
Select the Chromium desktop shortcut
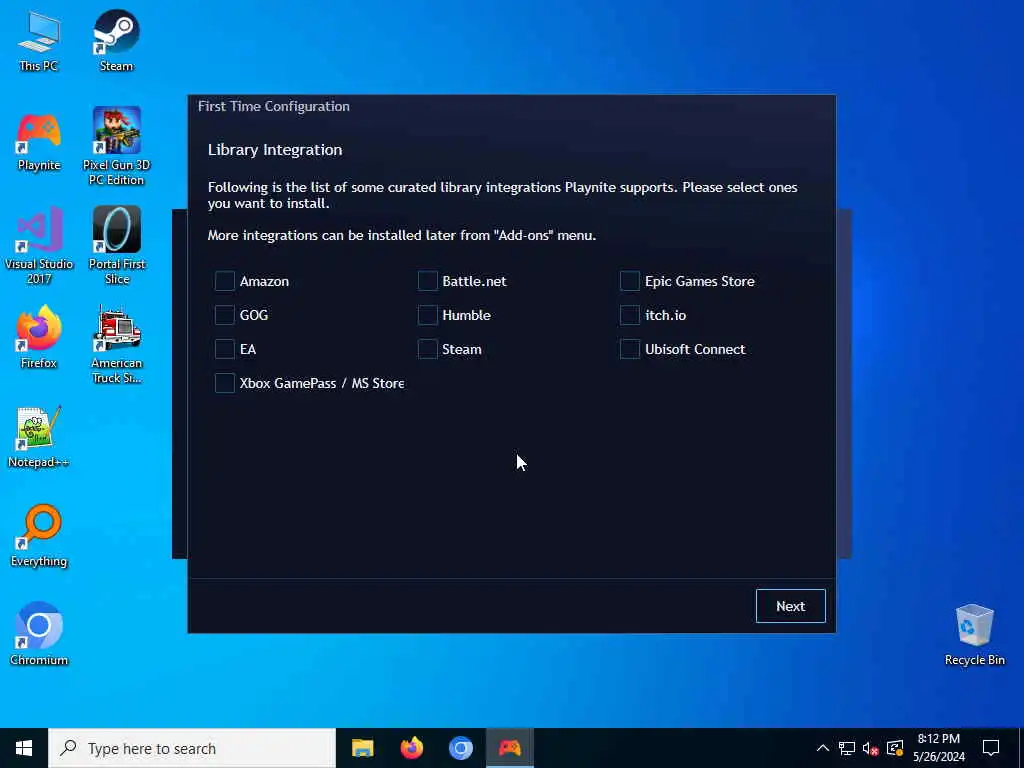39,633
